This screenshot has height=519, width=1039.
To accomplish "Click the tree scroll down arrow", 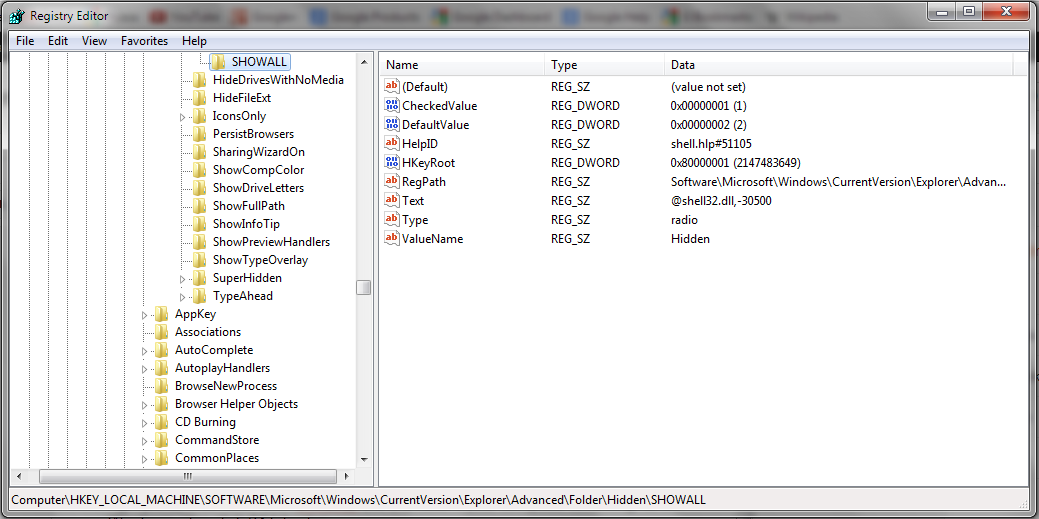I will [363, 459].
